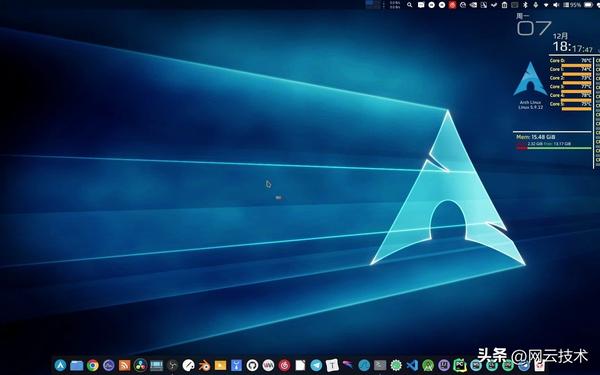This screenshot has height=375, width=600.
Task: Open the file manager folder icon in dock
Action: (77, 365)
